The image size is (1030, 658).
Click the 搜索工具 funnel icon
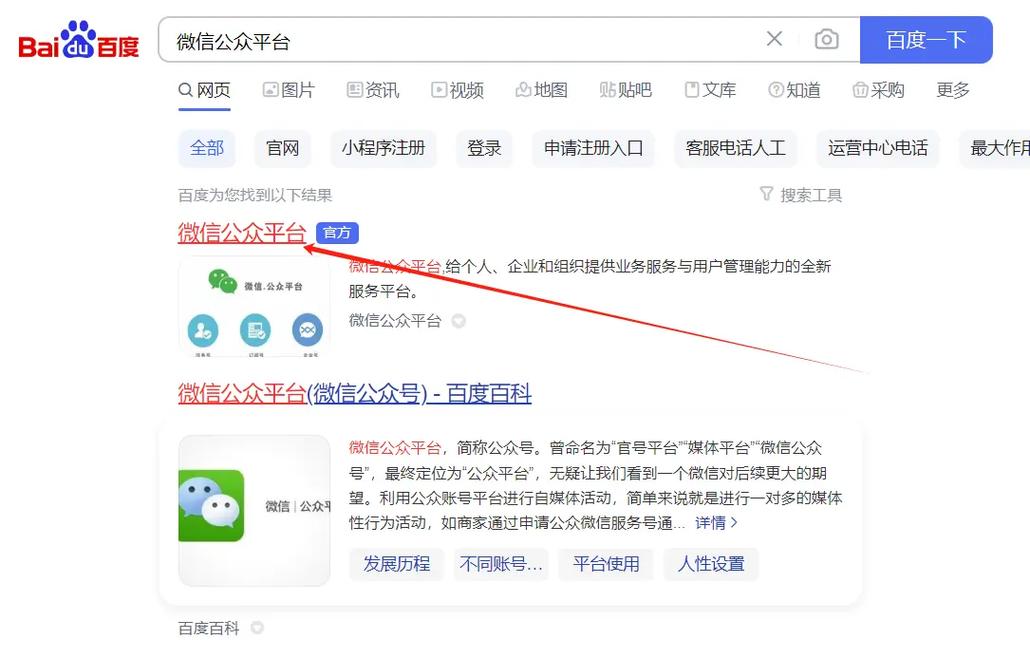(767, 194)
